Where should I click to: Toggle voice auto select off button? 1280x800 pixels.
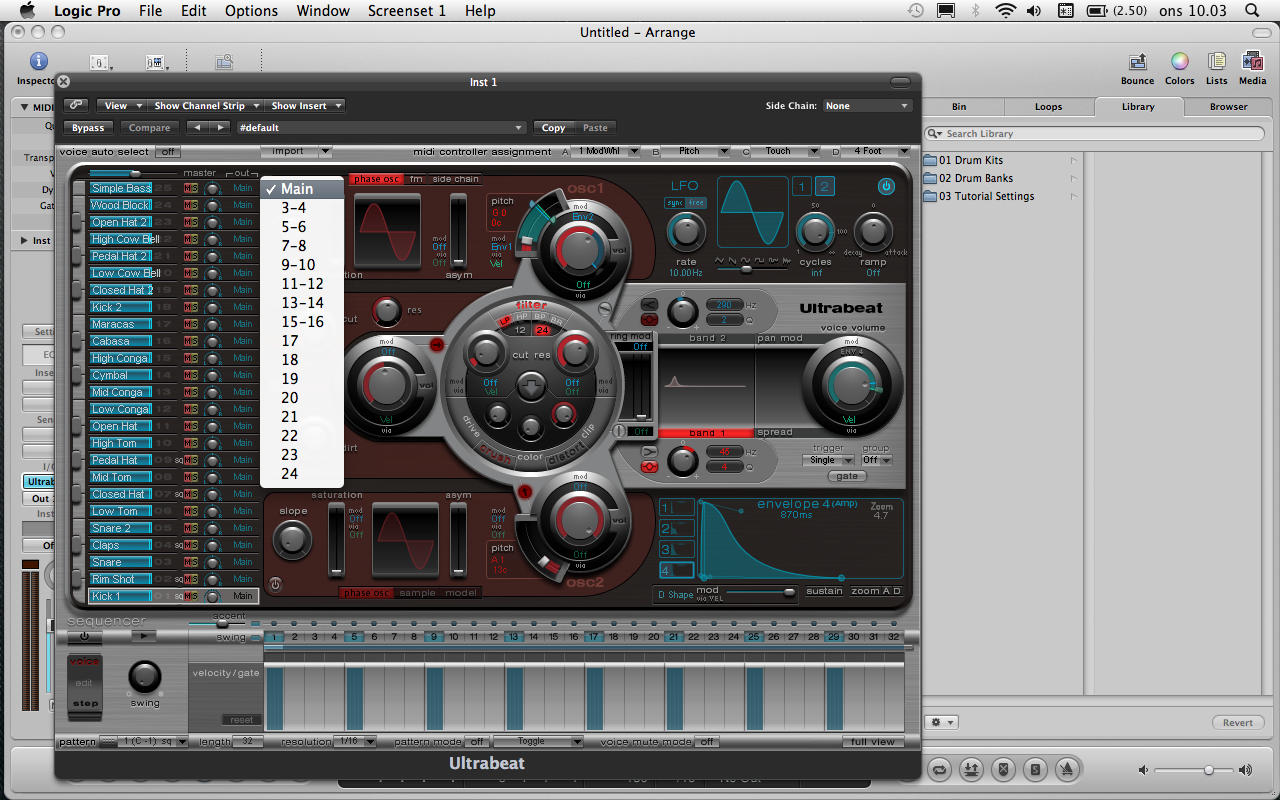pyautogui.click(x=167, y=152)
